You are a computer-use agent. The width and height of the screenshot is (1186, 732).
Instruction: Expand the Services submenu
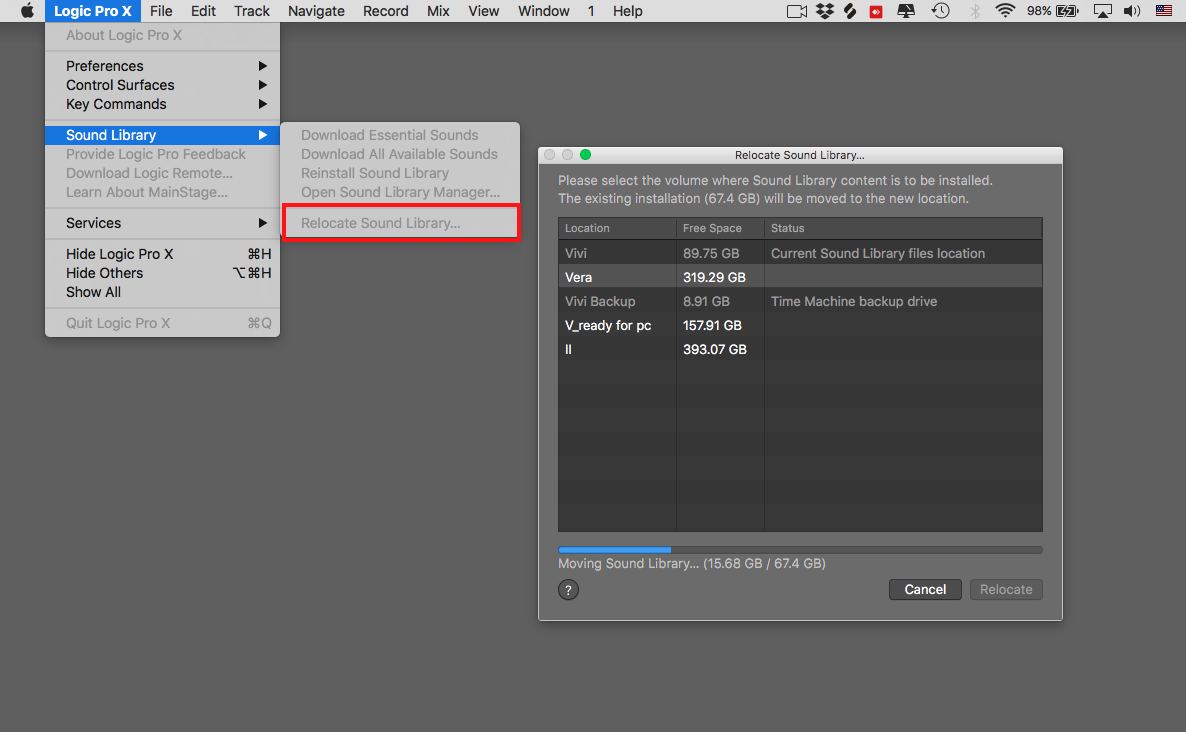162,223
